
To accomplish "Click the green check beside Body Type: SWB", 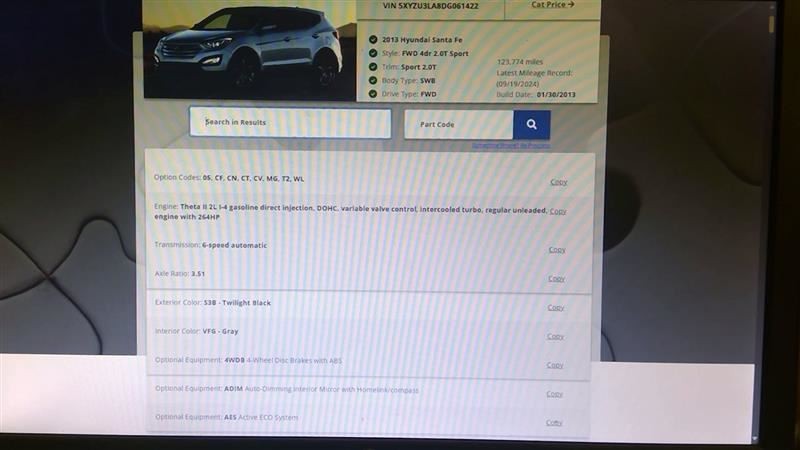I will (x=373, y=80).
